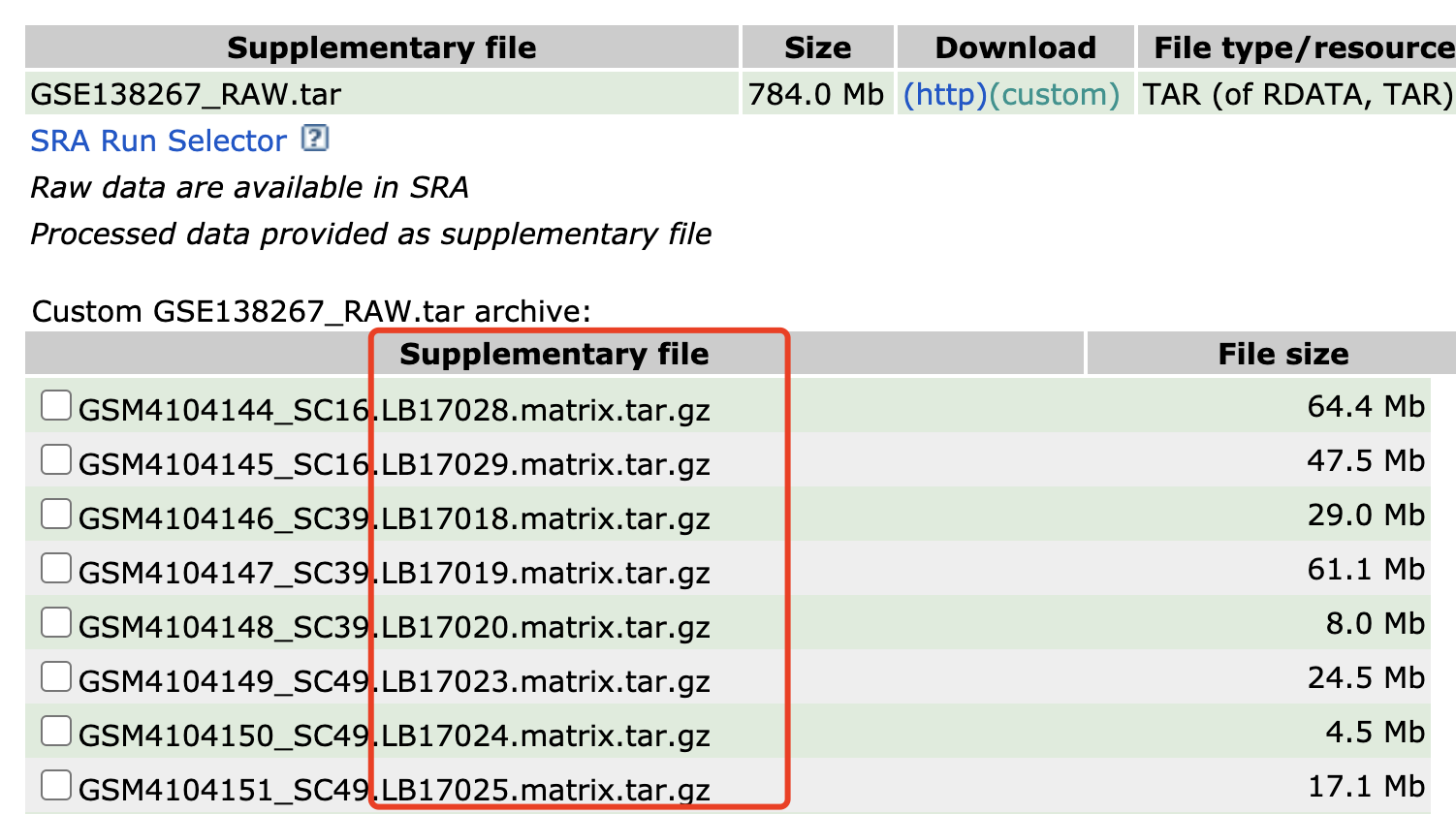Click the File size column header
Screen dimensions: 1456x814
(1282, 355)
